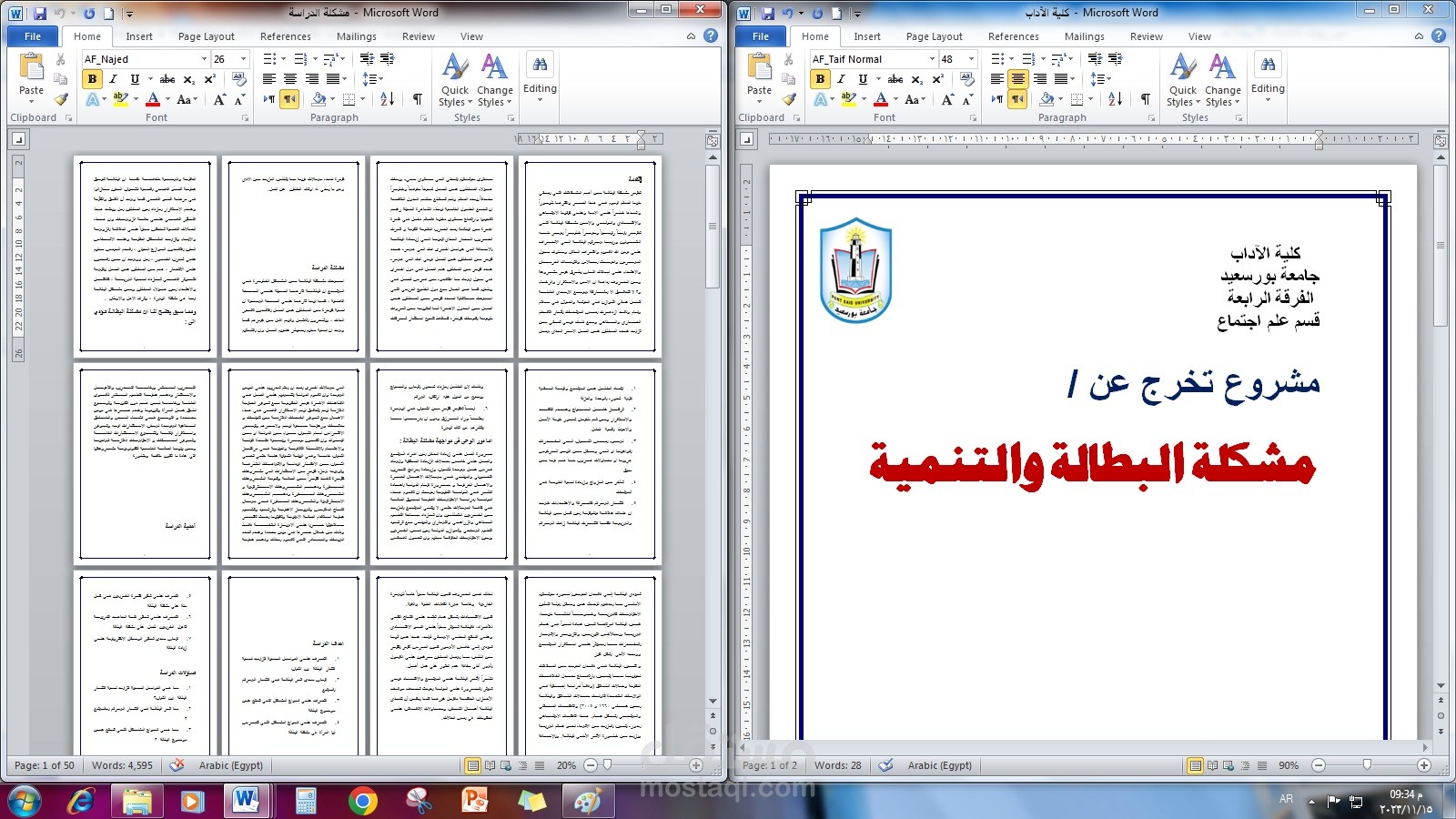Open File tab in the left Word window
The width and height of the screenshot is (1456, 819).
click(33, 36)
